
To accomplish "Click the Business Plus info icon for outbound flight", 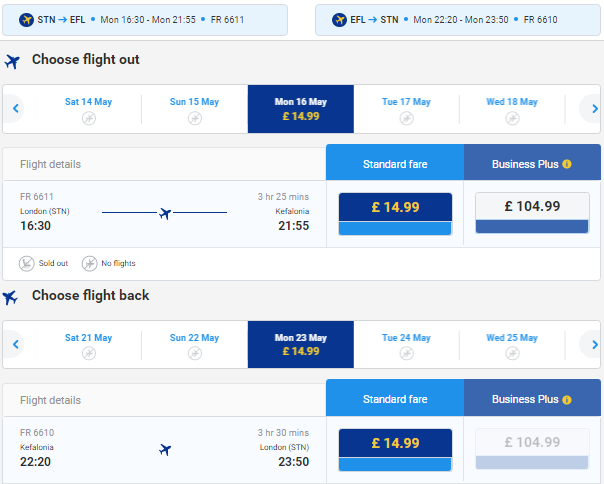I will point(567,164).
